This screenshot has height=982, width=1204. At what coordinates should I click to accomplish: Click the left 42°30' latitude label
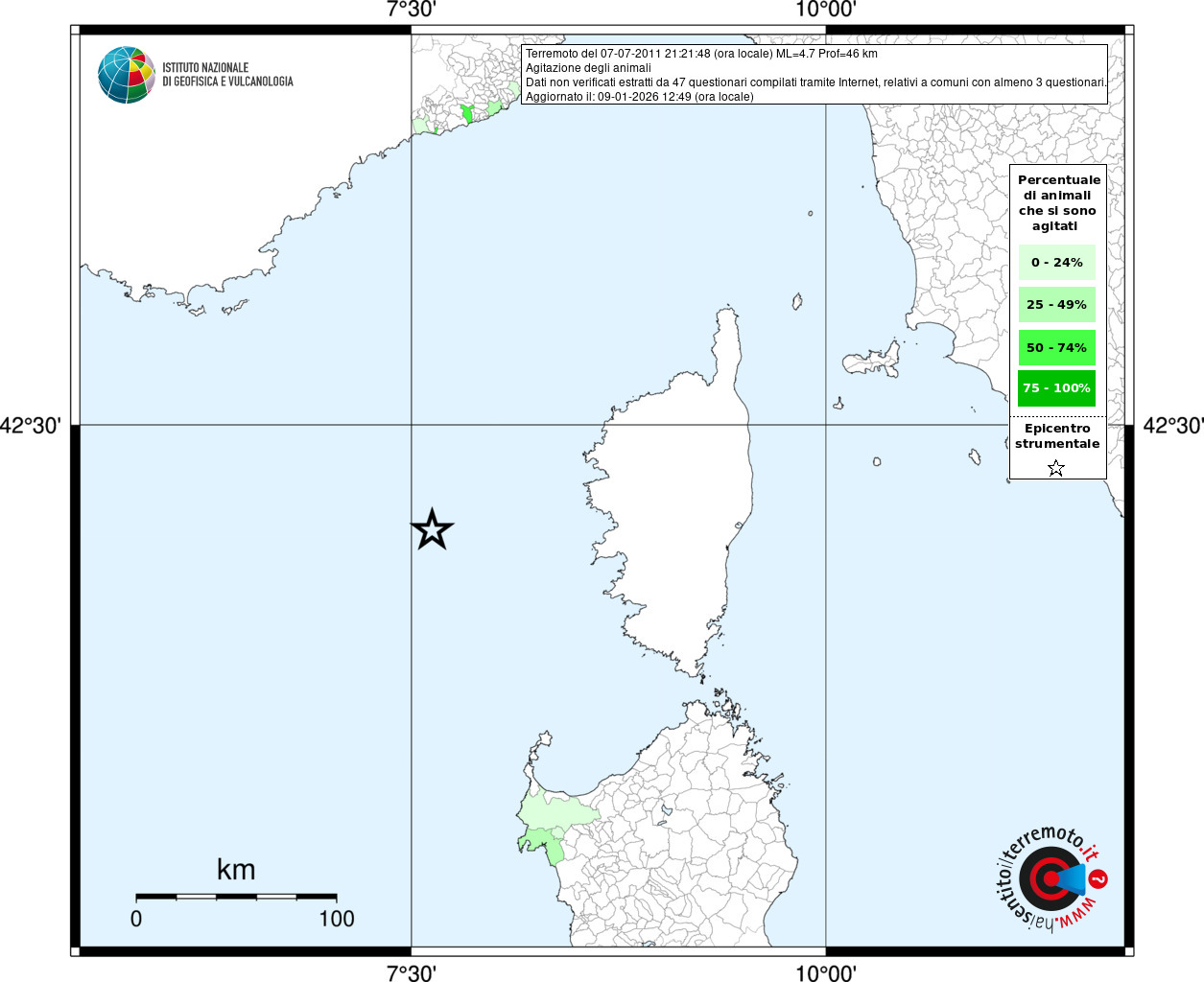[x=31, y=425]
